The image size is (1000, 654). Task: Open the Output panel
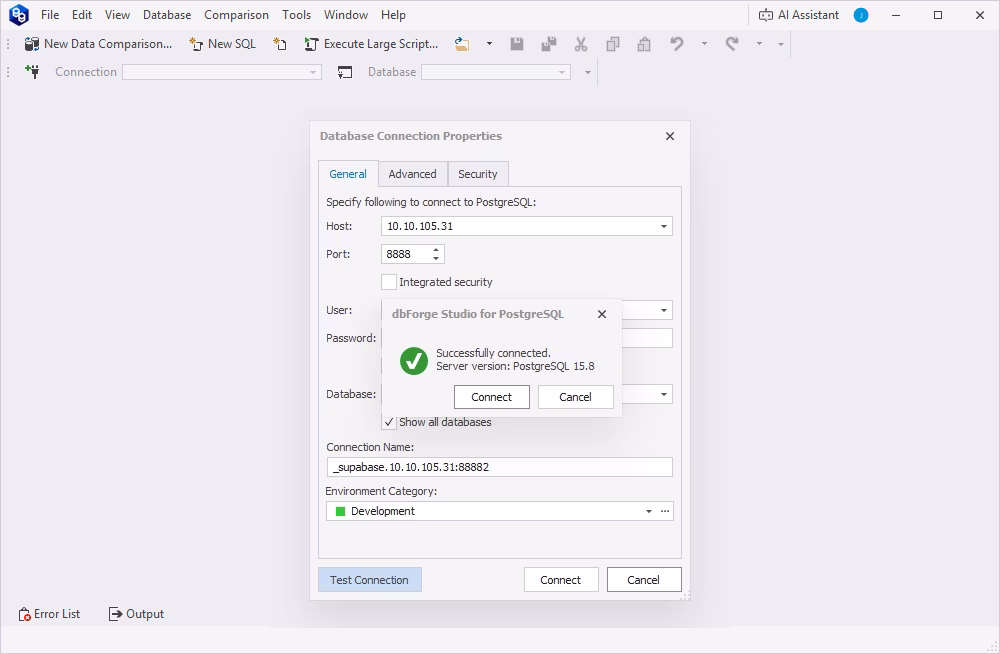pos(136,614)
